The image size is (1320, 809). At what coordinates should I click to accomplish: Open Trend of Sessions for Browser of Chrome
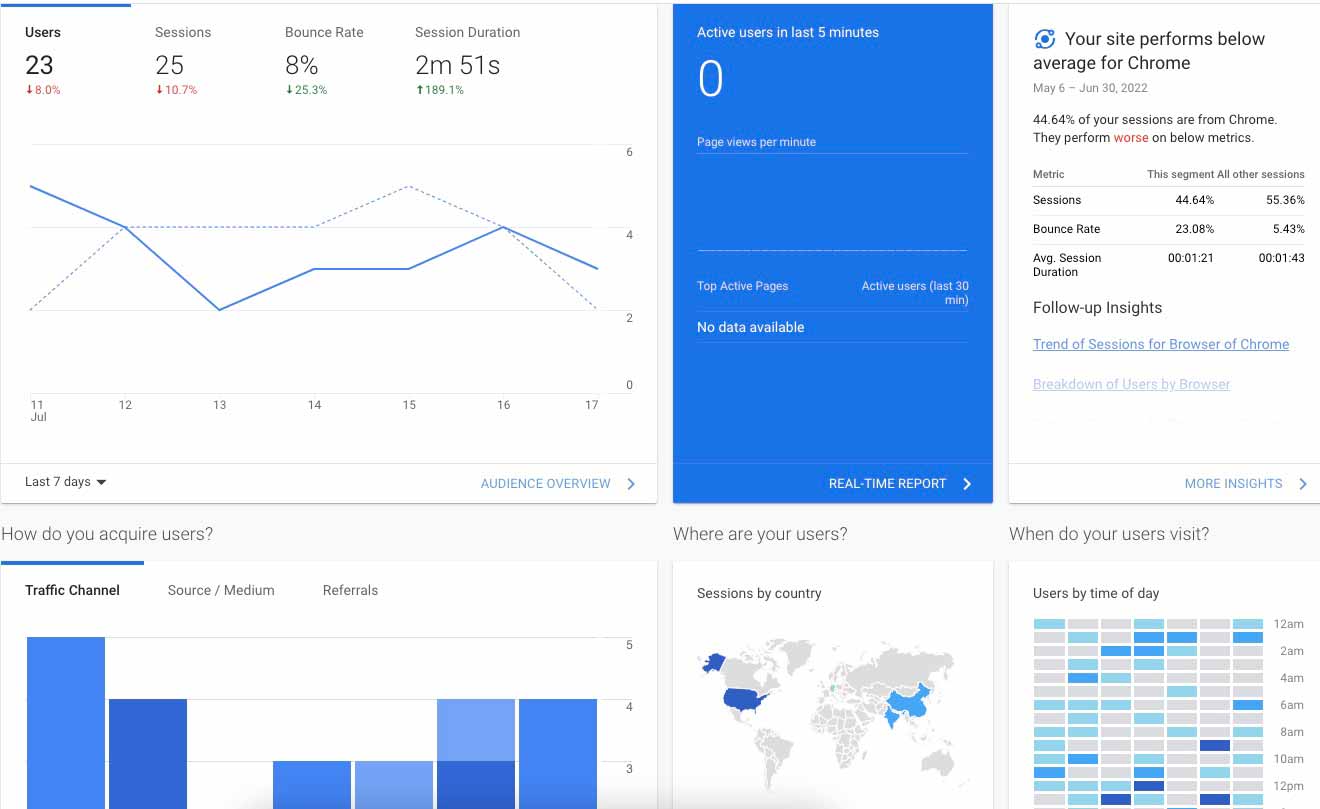point(1160,344)
